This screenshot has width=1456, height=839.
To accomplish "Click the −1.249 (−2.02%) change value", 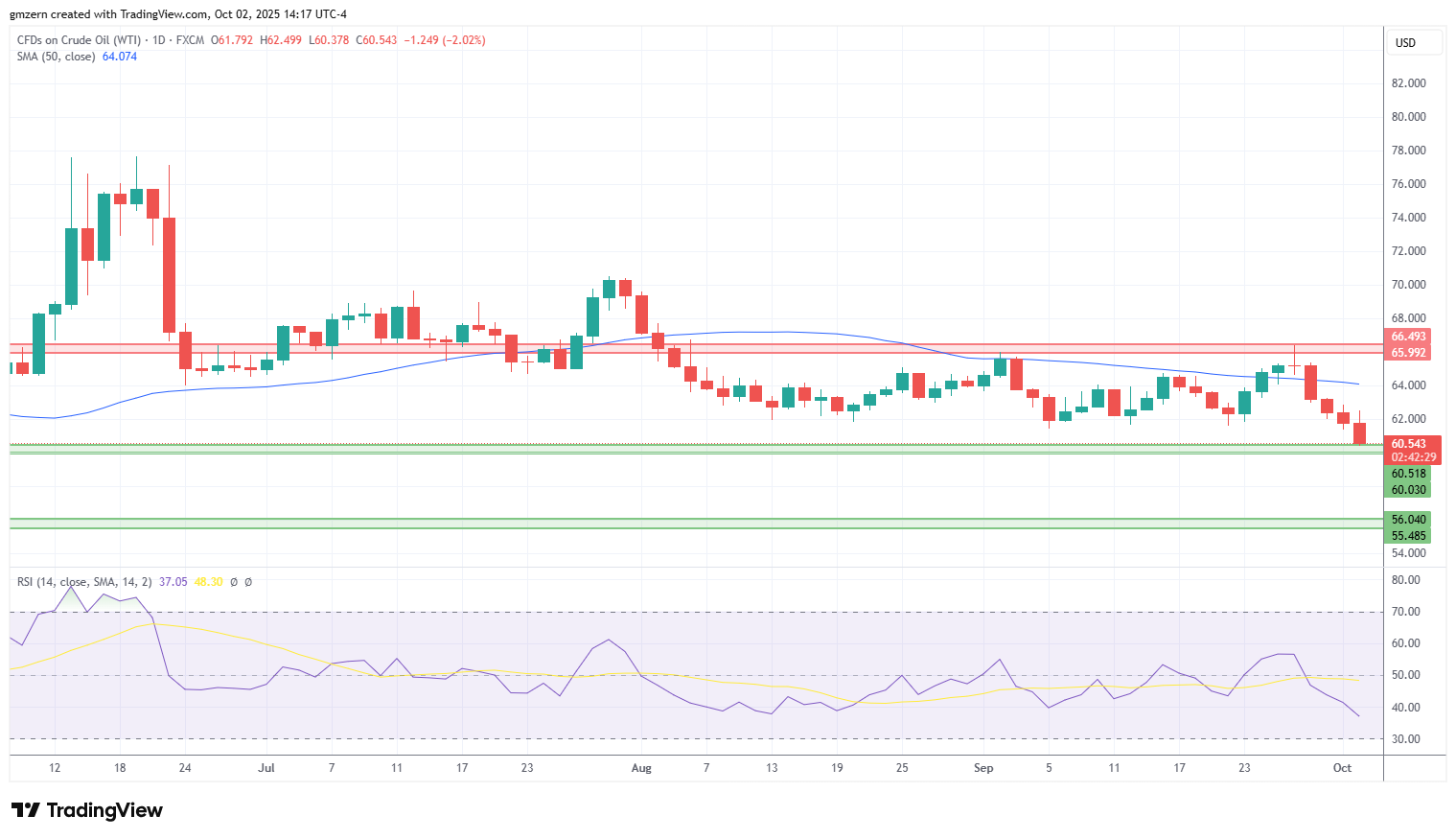I will coord(445,40).
